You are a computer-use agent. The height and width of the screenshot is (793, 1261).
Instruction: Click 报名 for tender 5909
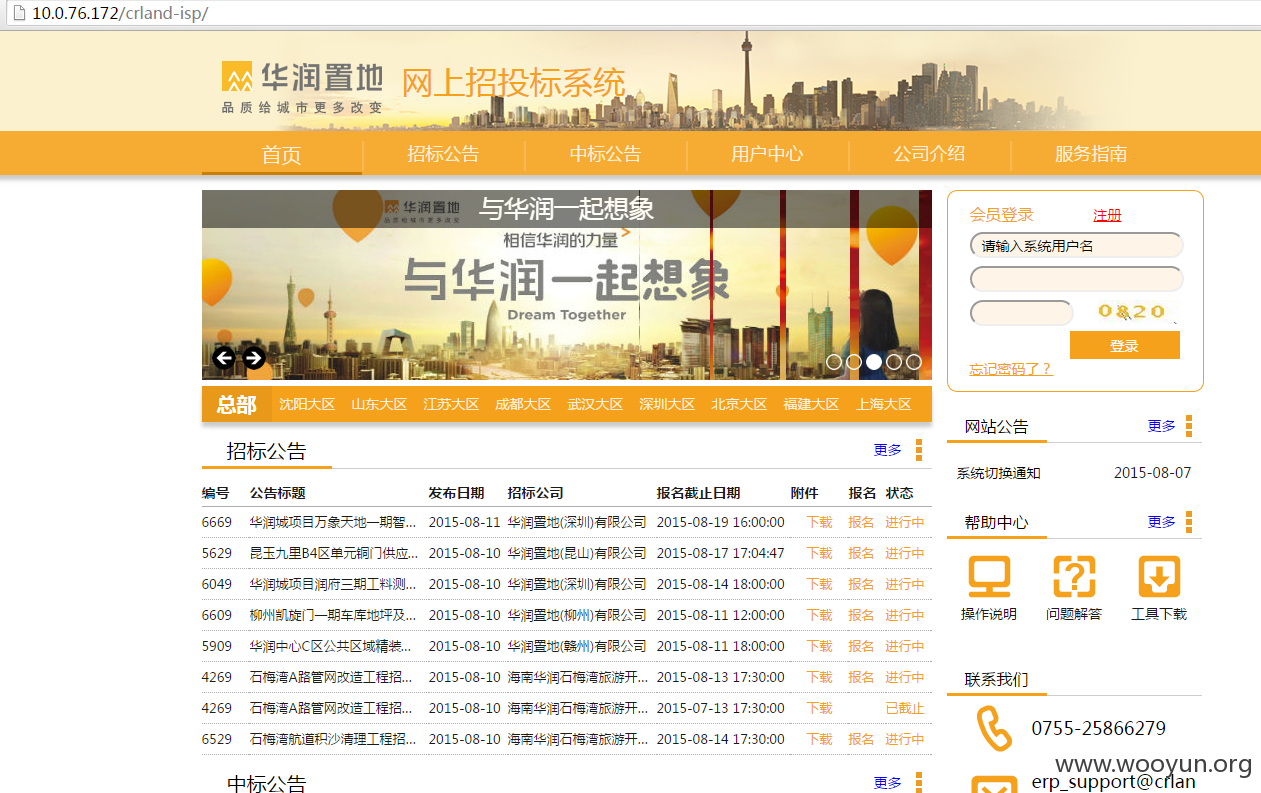(861, 646)
